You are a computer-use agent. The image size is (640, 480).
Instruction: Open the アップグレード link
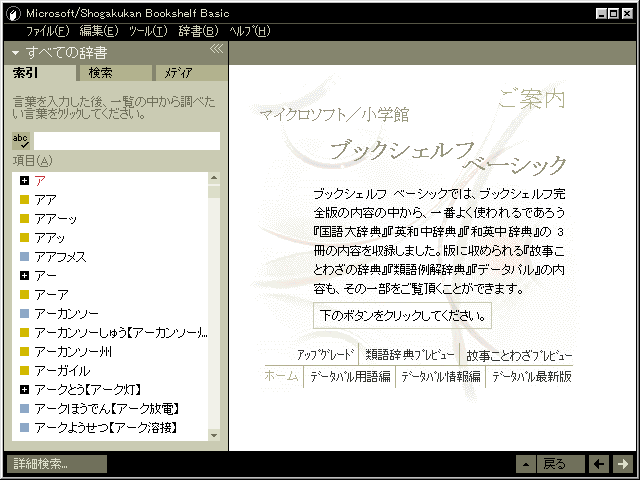point(325,355)
